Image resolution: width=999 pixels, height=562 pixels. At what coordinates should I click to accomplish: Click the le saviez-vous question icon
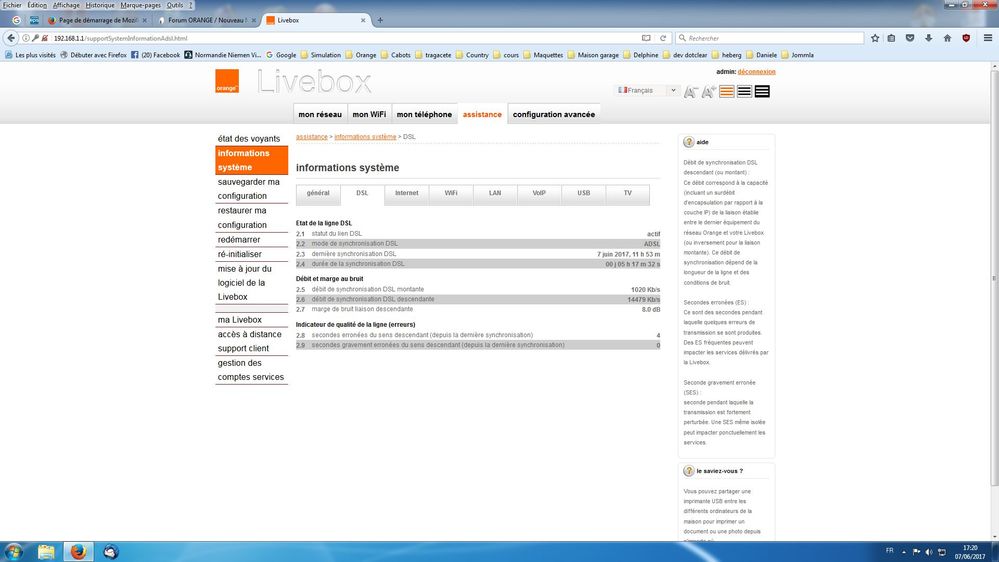tap(689, 471)
